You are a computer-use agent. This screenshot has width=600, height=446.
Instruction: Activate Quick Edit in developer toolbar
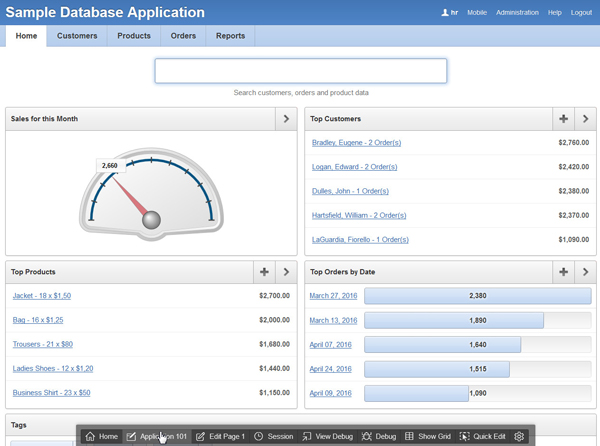coord(482,436)
